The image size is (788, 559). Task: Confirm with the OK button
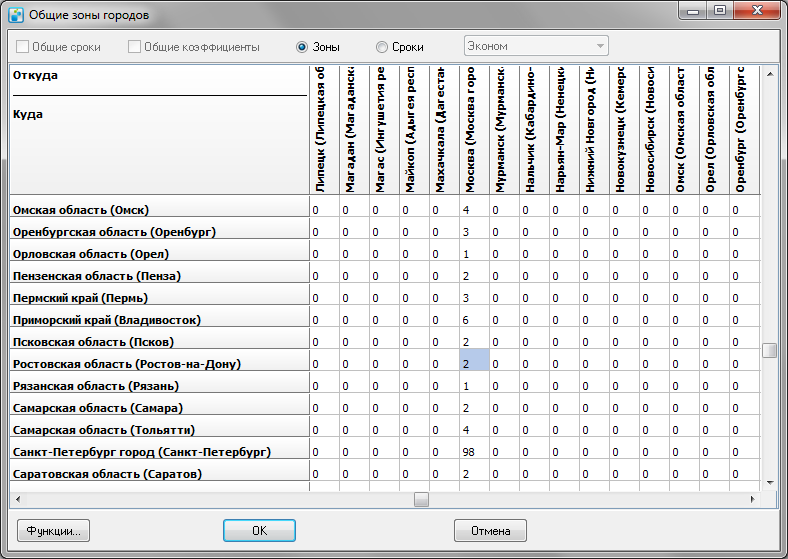pos(259,531)
